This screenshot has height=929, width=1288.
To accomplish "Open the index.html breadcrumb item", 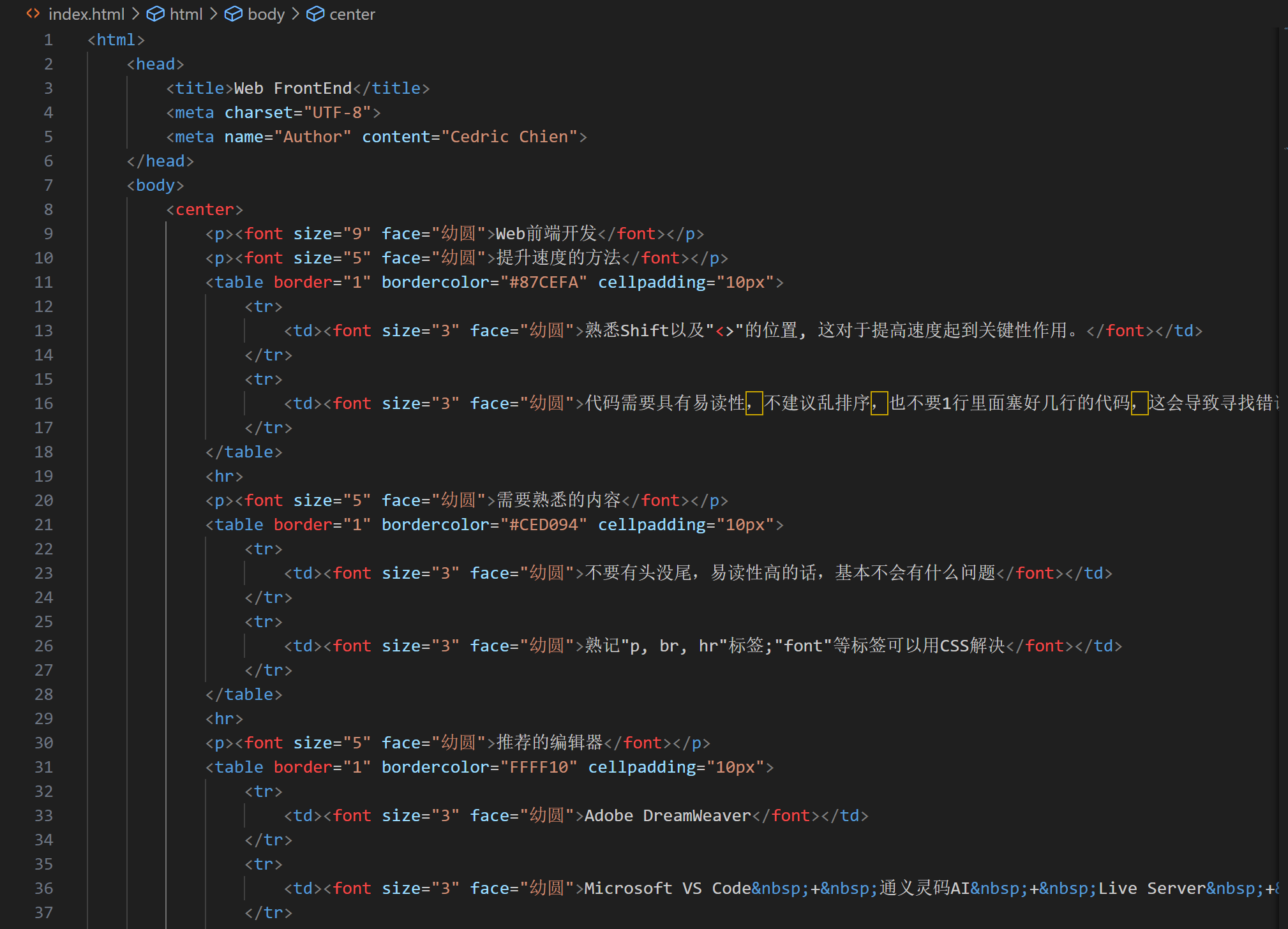I will [x=86, y=14].
